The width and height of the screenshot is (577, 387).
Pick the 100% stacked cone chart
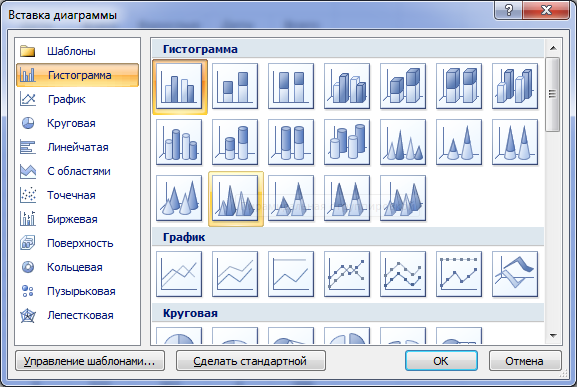click(515, 142)
